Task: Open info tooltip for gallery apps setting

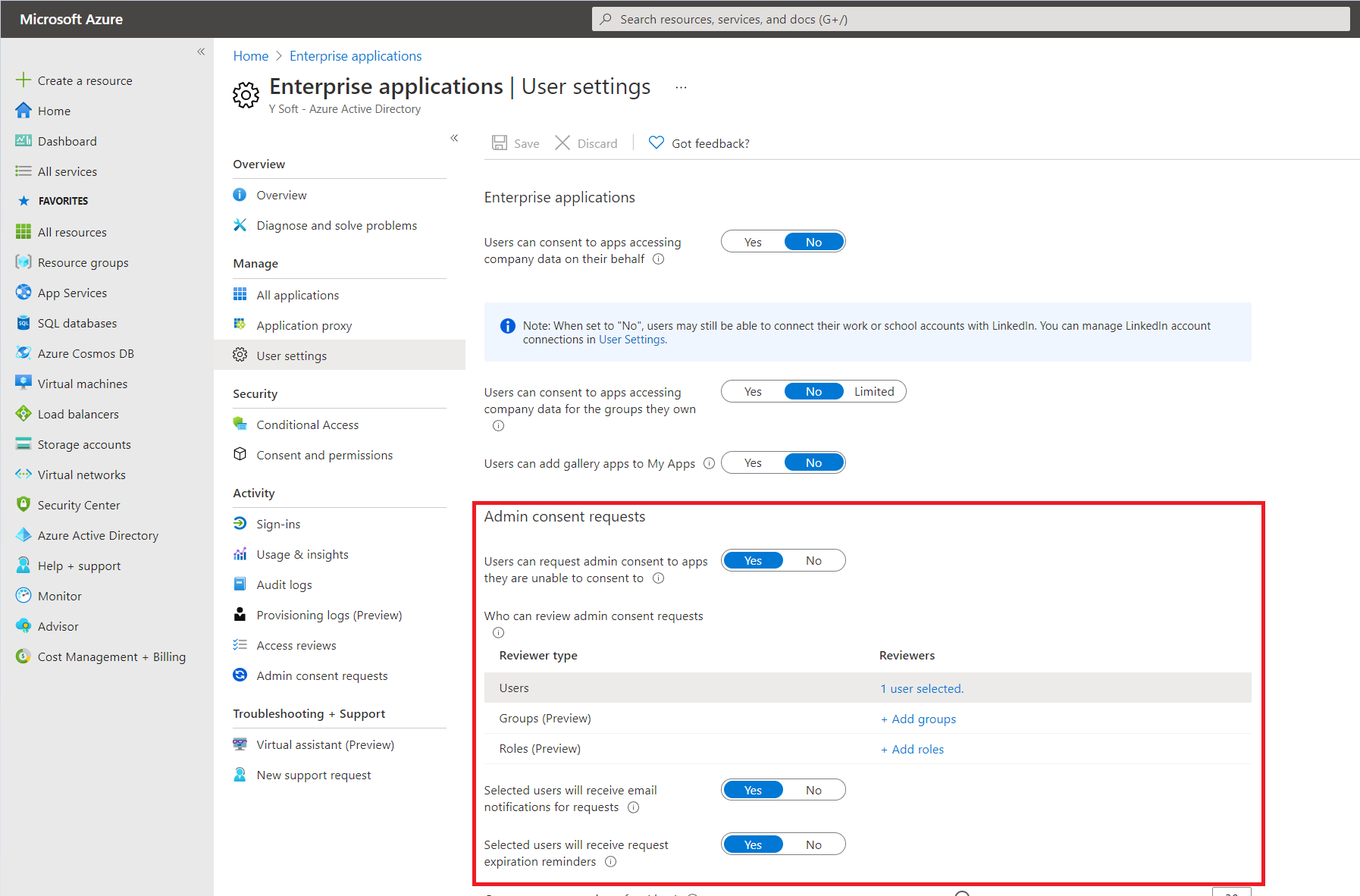Action: (709, 463)
